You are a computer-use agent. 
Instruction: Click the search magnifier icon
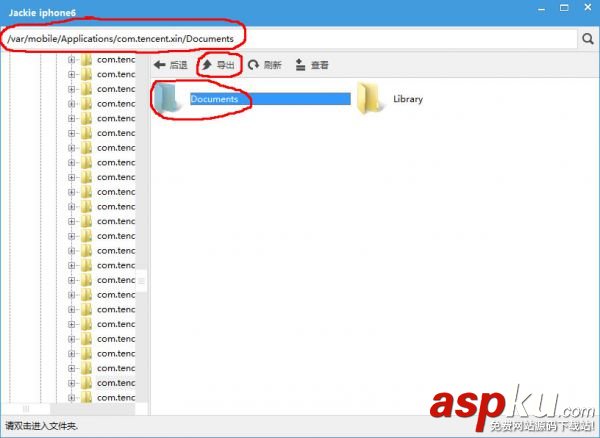(588, 39)
